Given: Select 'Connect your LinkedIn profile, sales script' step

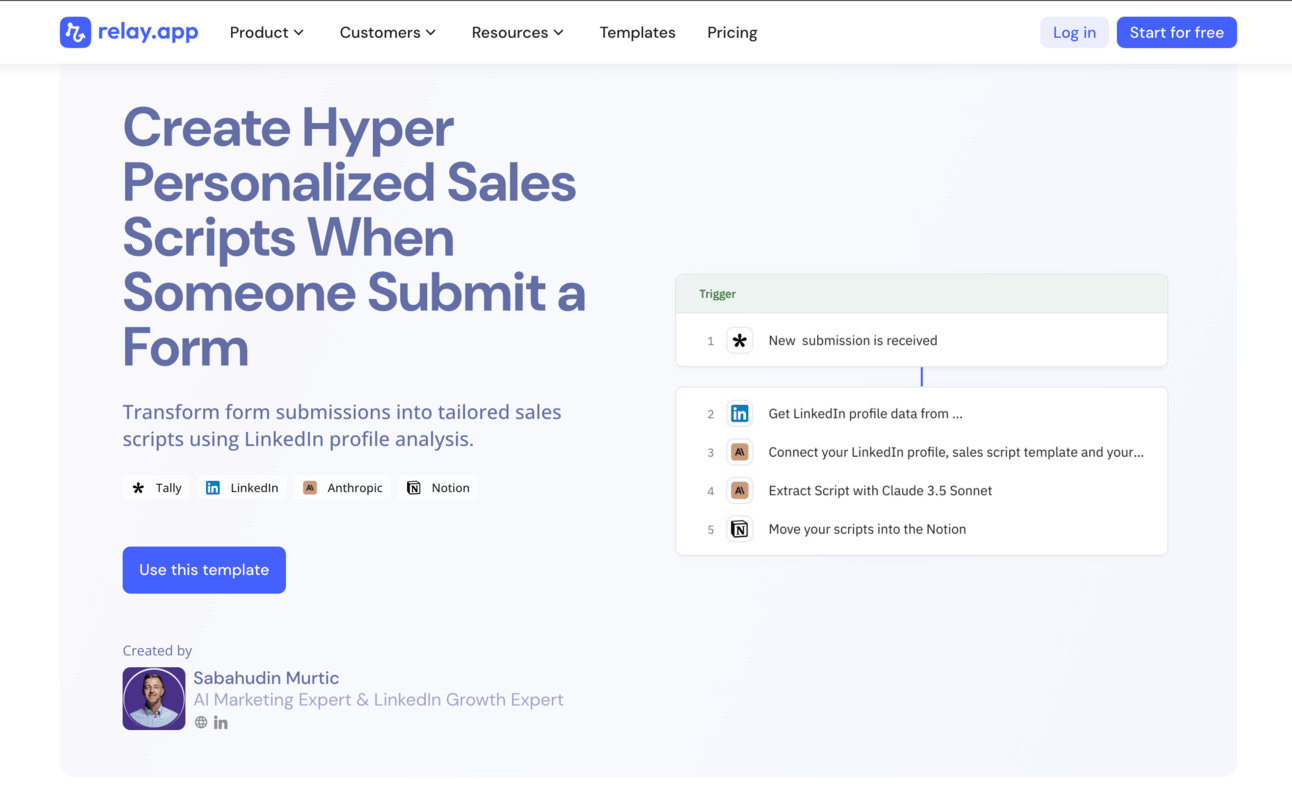Looking at the screenshot, I should [x=922, y=452].
